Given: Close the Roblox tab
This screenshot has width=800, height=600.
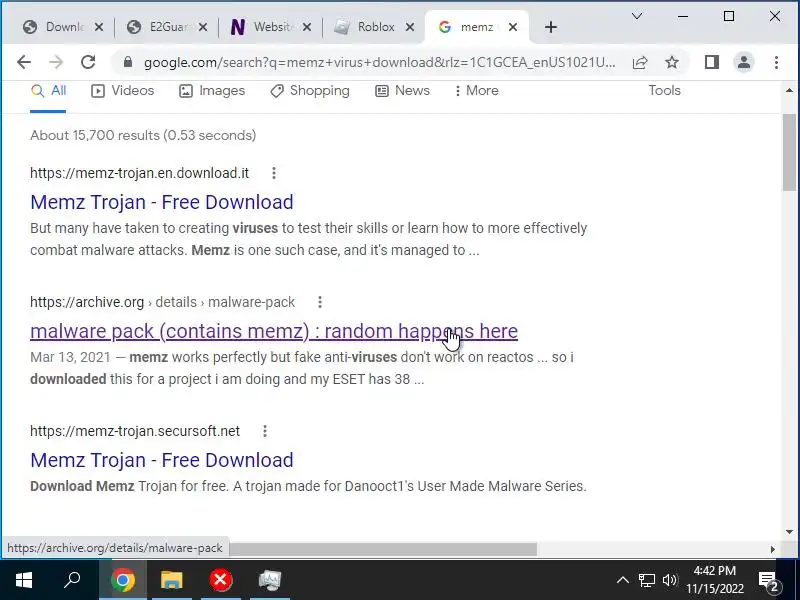Looking at the screenshot, I should (410, 27).
